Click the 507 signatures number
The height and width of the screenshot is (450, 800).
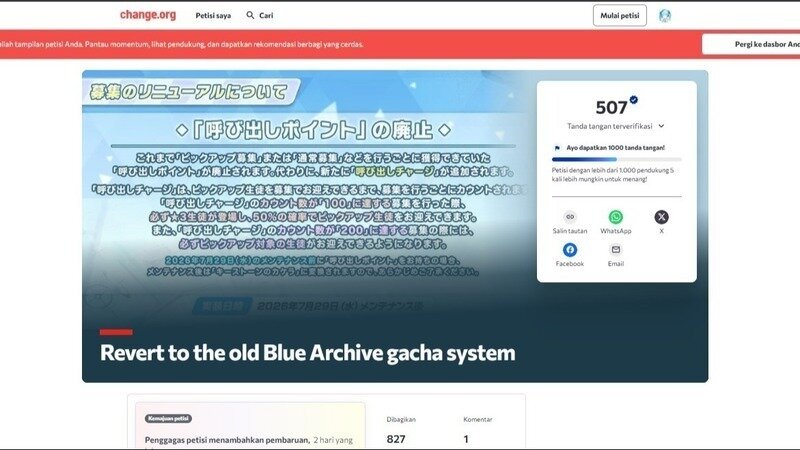point(611,108)
